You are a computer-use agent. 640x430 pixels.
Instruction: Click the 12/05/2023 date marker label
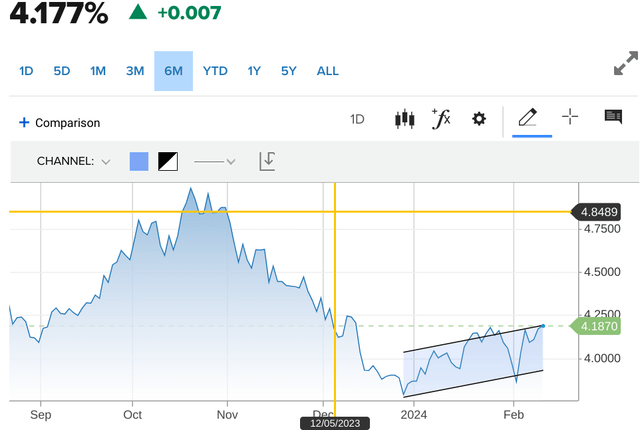click(x=334, y=423)
